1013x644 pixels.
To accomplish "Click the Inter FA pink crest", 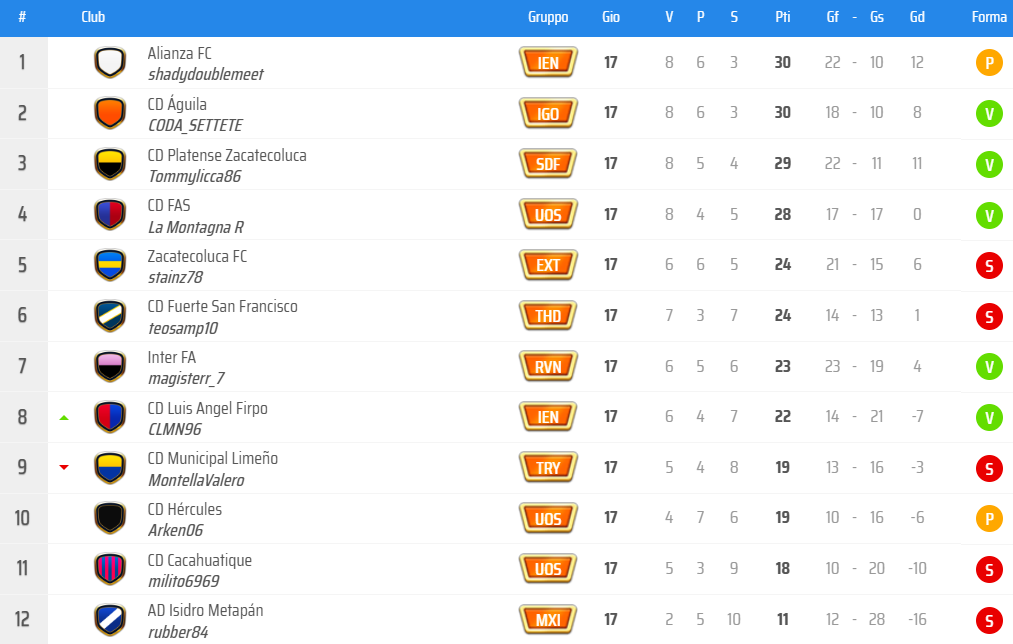I will pos(110,366).
